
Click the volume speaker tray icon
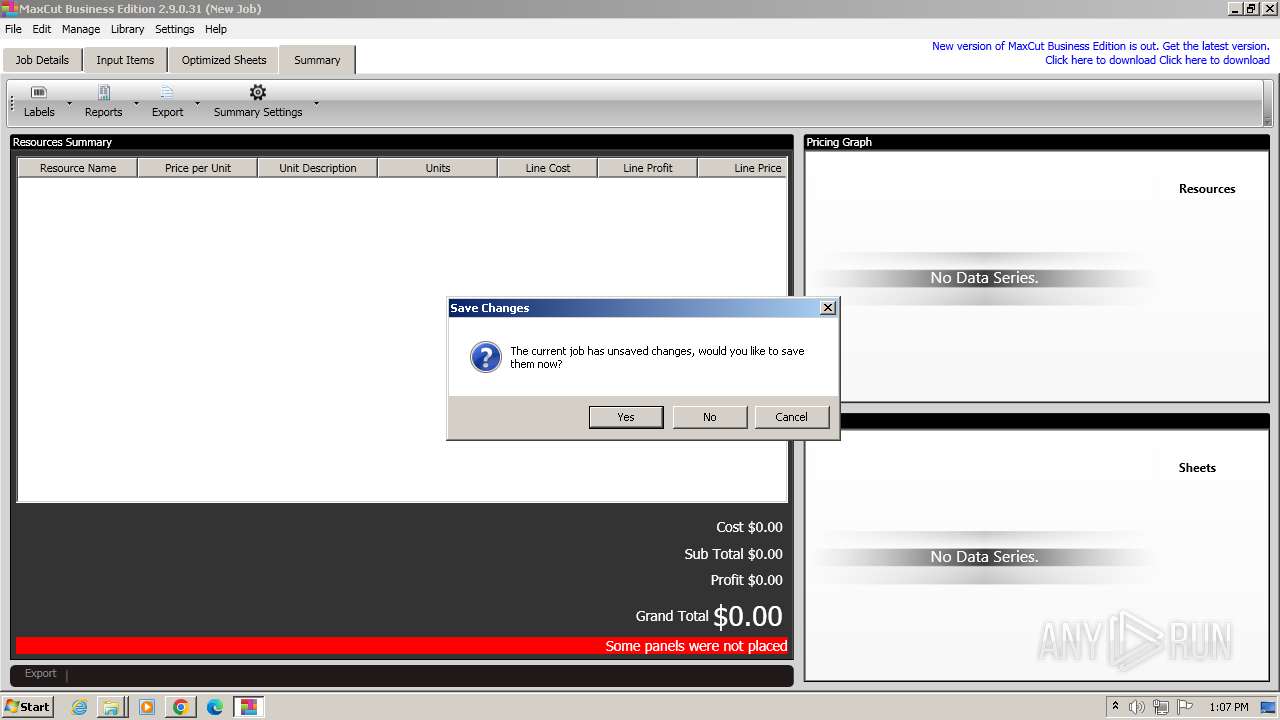coord(1137,707)
